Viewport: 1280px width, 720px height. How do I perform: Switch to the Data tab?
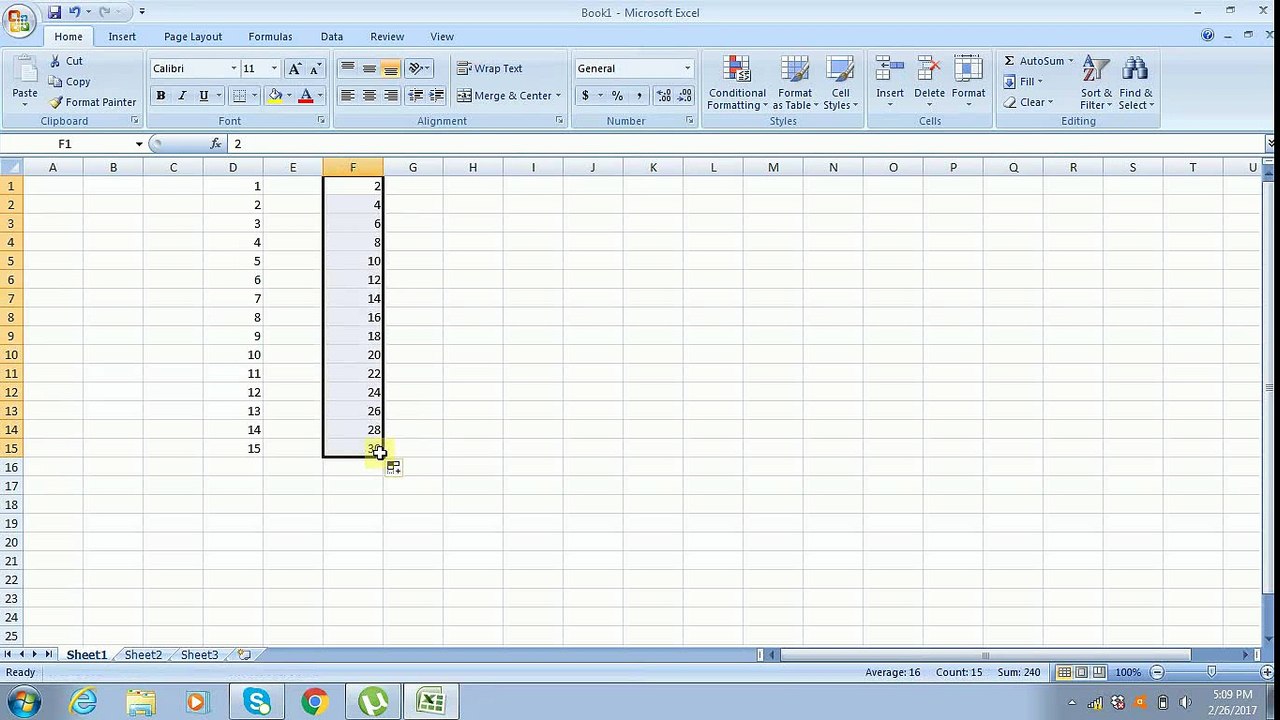(x=332, y=36)
